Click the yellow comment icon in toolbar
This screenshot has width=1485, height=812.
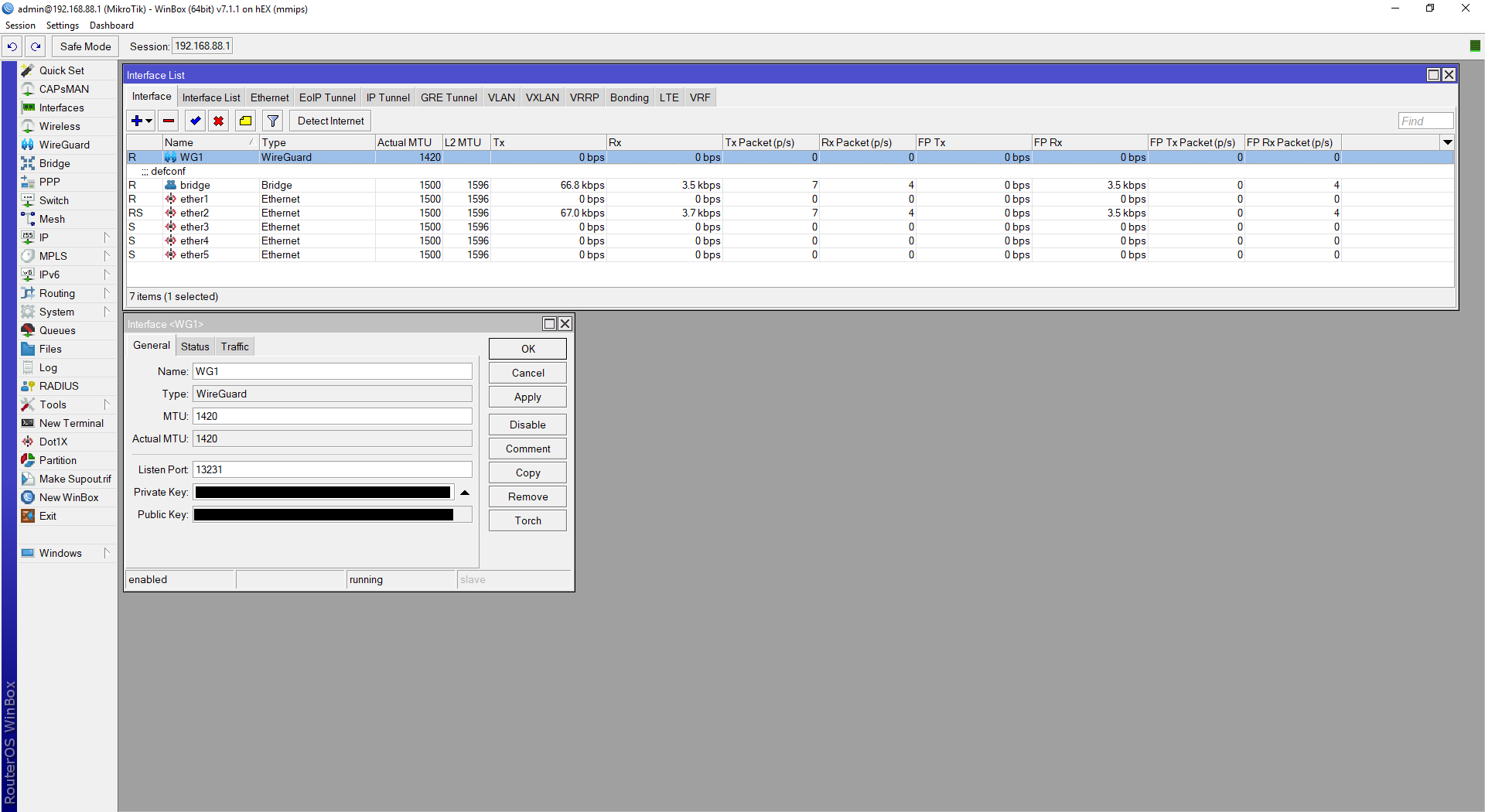(x=245, y=121)
